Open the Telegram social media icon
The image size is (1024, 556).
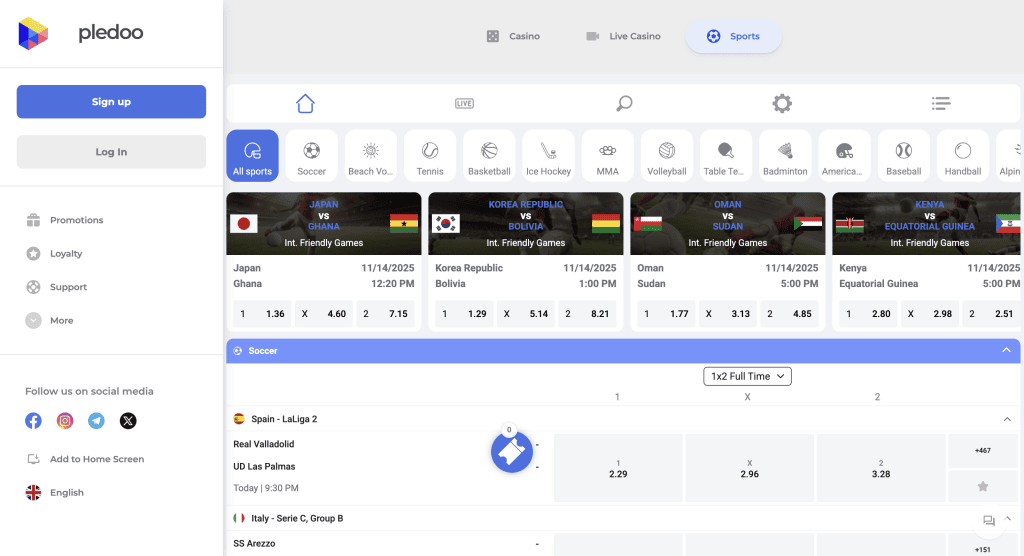[x=96, y=421]
